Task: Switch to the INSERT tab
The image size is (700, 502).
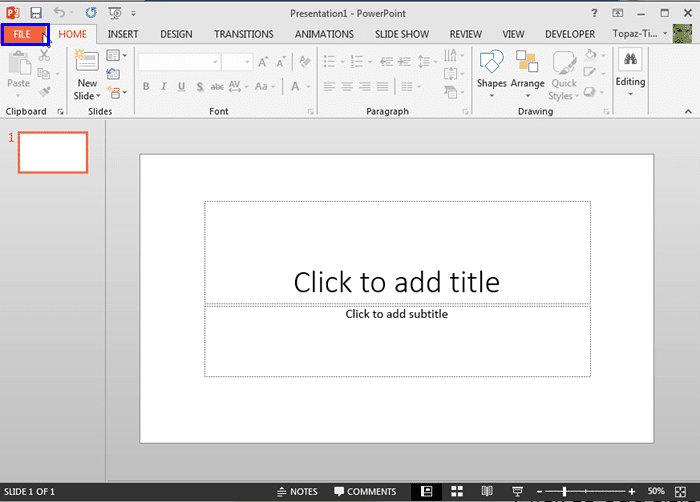Action: point(123,34)
